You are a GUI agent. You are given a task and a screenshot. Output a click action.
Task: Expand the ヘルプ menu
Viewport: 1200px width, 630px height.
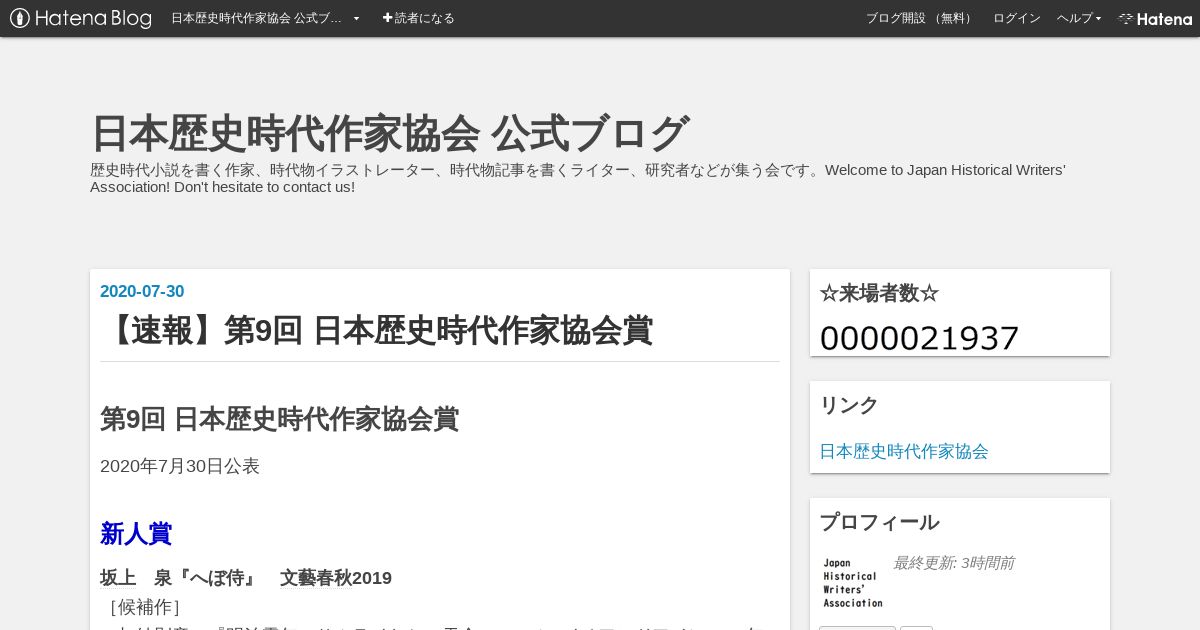coord(1079,18)
